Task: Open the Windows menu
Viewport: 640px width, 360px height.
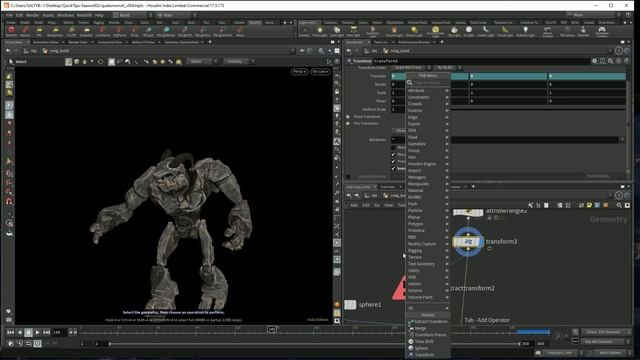Action: 65,15
